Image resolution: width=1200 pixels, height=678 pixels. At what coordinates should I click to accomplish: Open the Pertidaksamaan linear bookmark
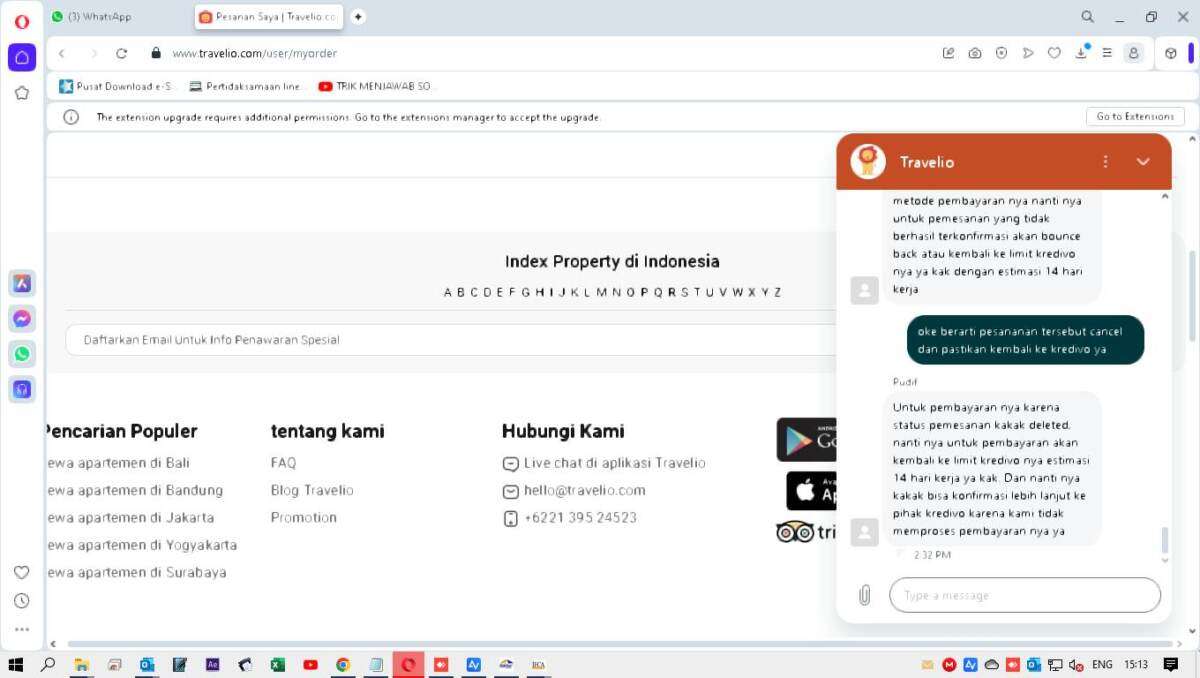click(246, 86)
